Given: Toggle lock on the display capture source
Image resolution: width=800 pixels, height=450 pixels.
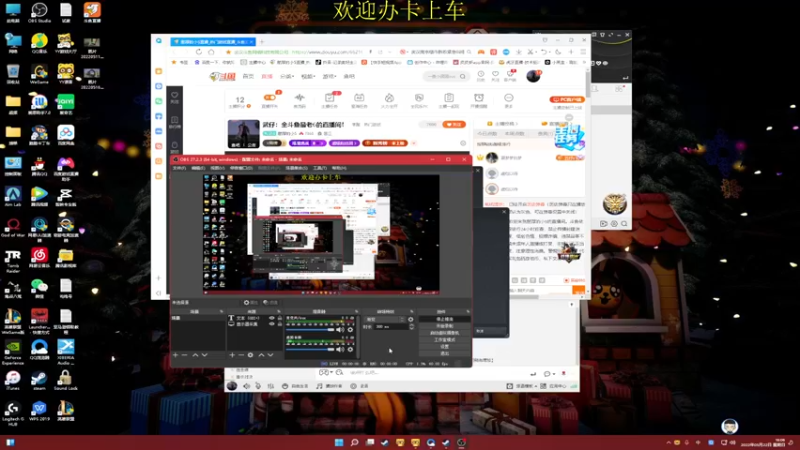Looking at the screenshot, I should pyautogui.click(x=279, y=323).
